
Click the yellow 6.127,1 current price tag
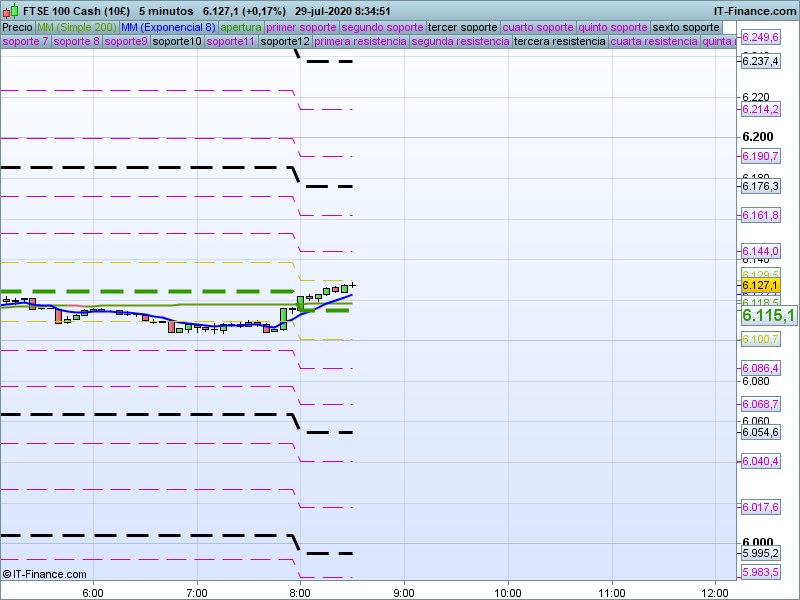pyautogui.click(x=760, y=285)
